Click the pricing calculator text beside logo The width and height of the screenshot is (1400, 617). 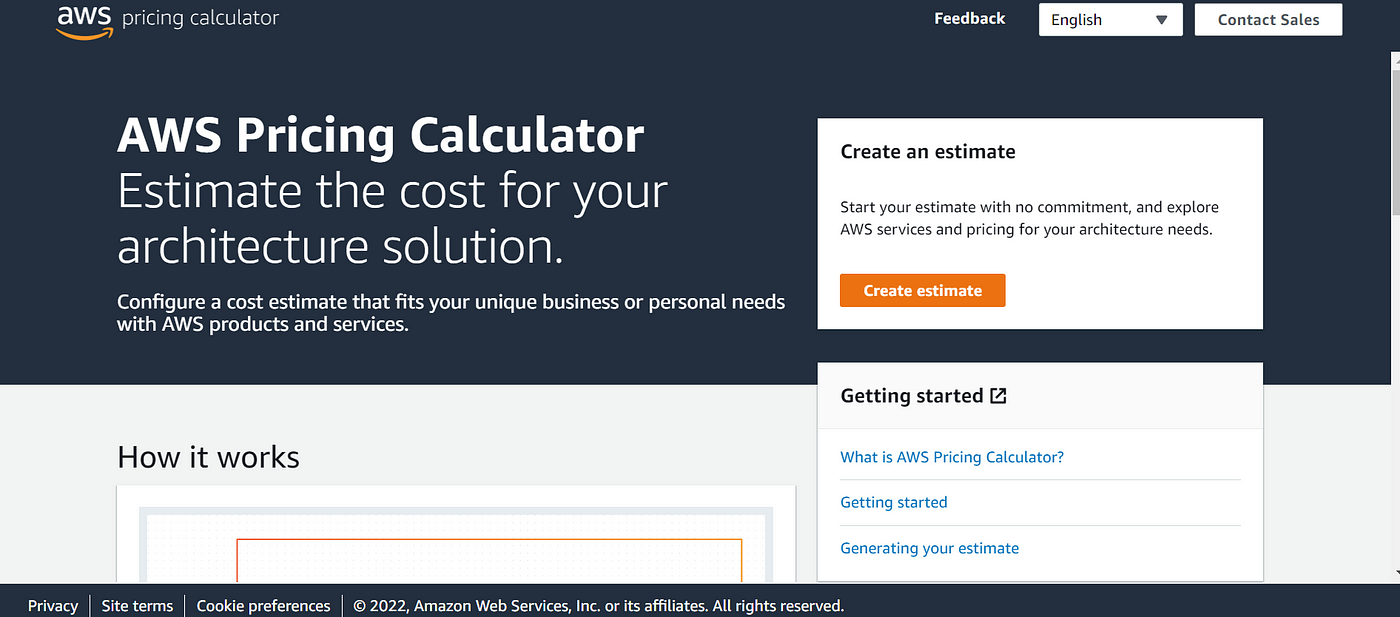point(200,18)
